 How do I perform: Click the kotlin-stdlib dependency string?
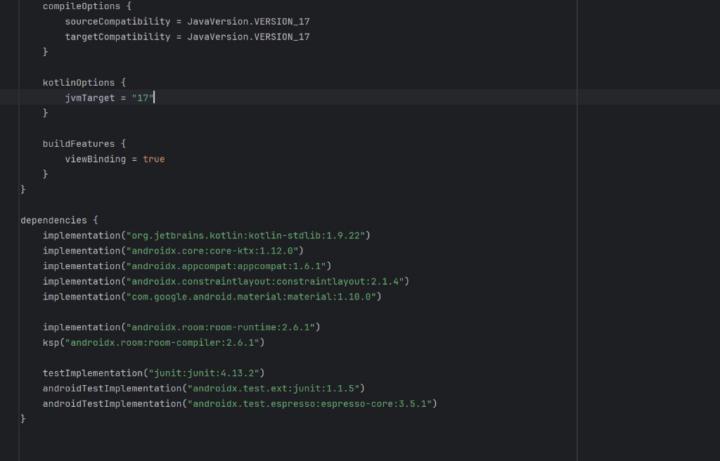click(x=245, y=235)
